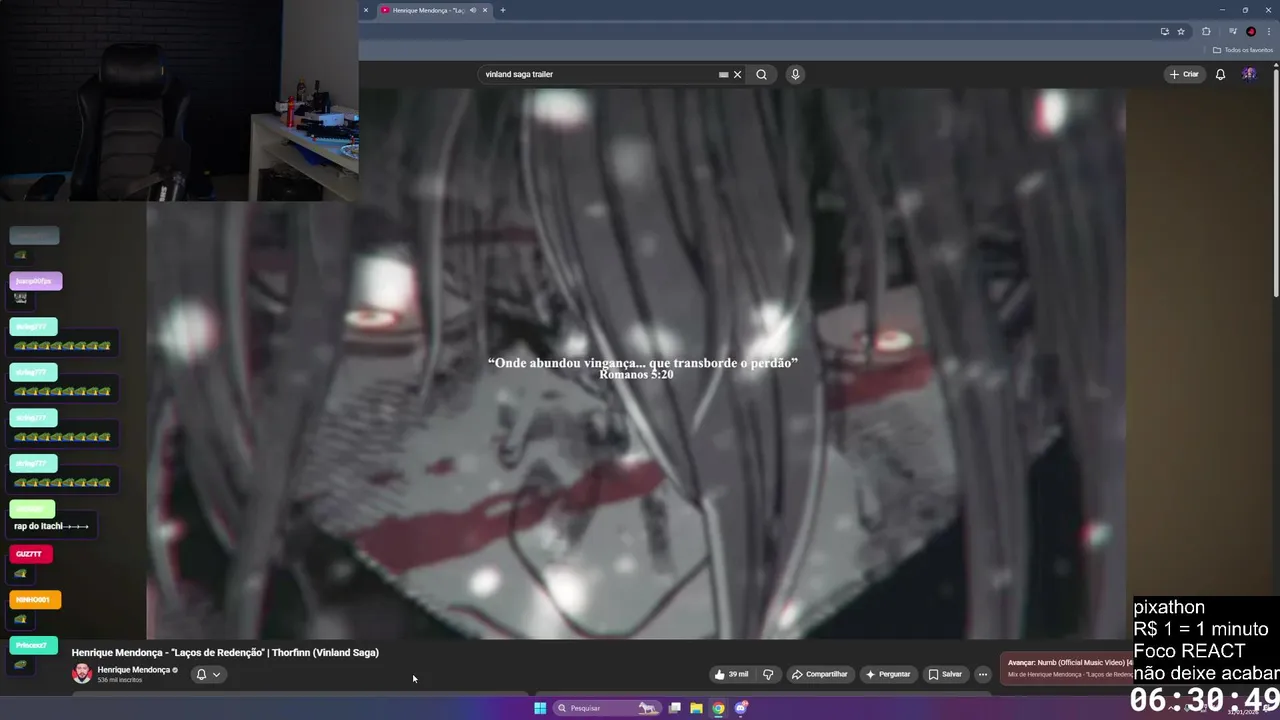Click the Compartilhar share button
Screen dimensions: 1280x720
click(x=820, y=674)
